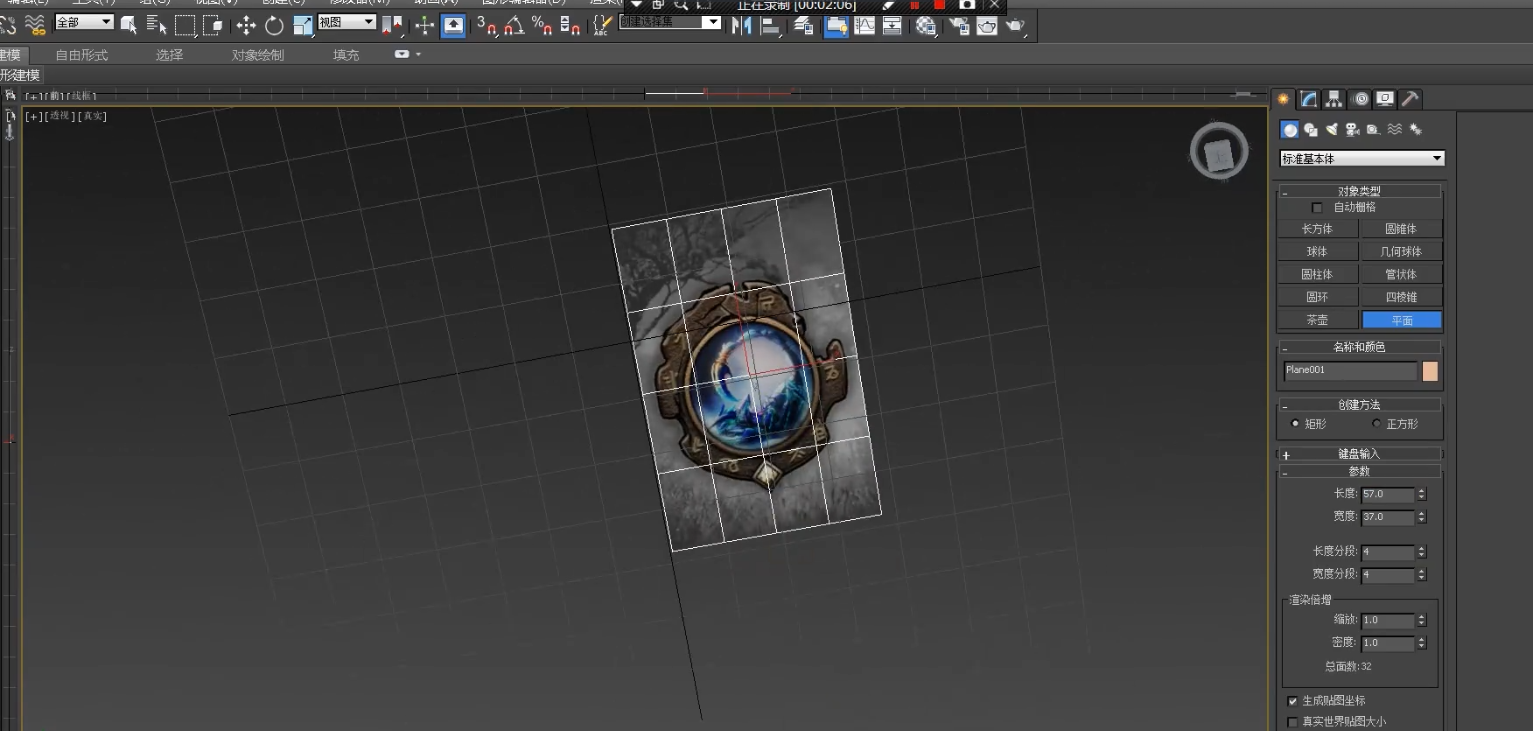This screenshot has width=1533, height=731.
Task: Open the 填充 ribbon tab
Action: point(346,55)
